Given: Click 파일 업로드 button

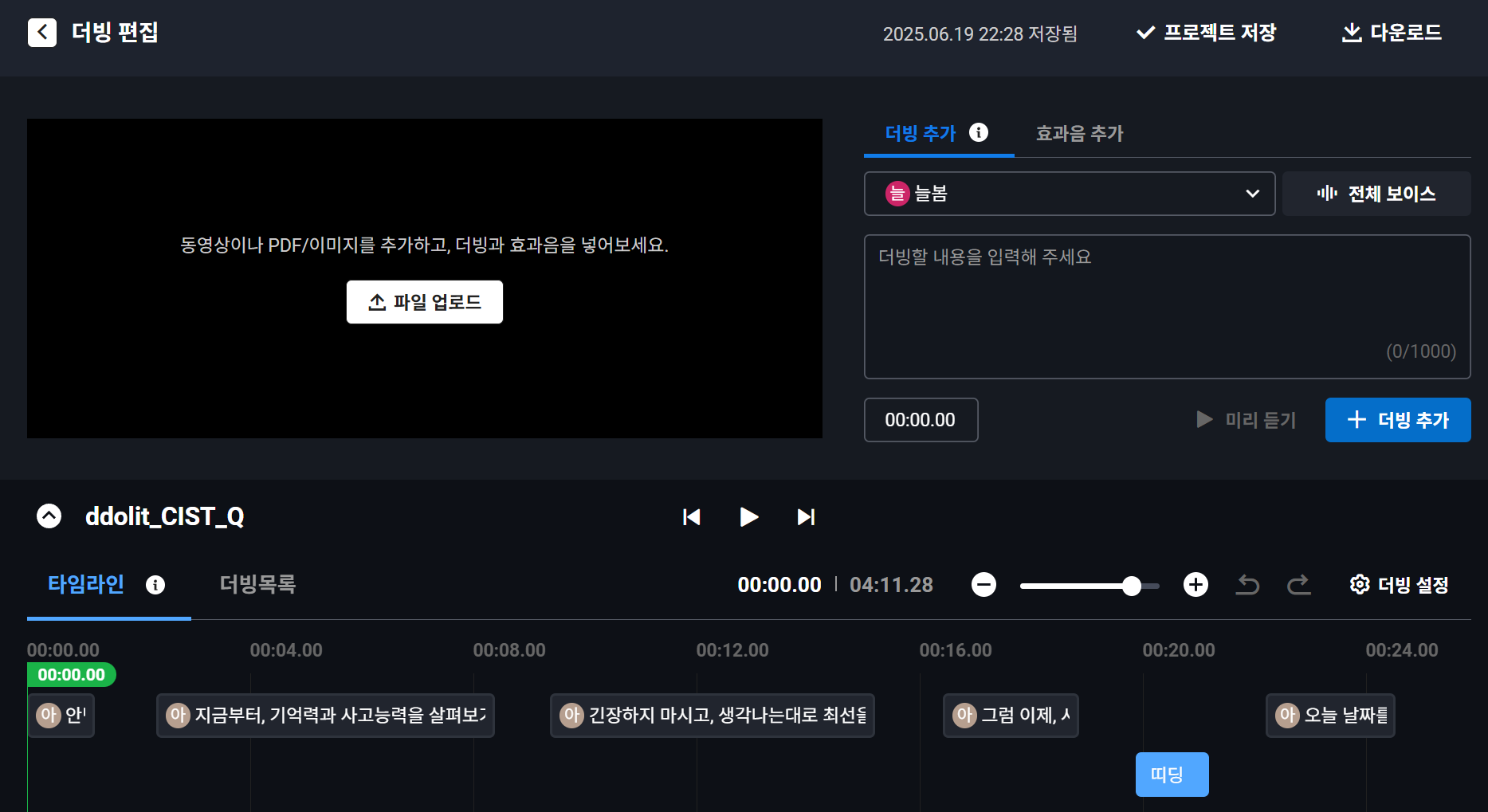Looking at the screenshot, I should [x=425, y=302].
